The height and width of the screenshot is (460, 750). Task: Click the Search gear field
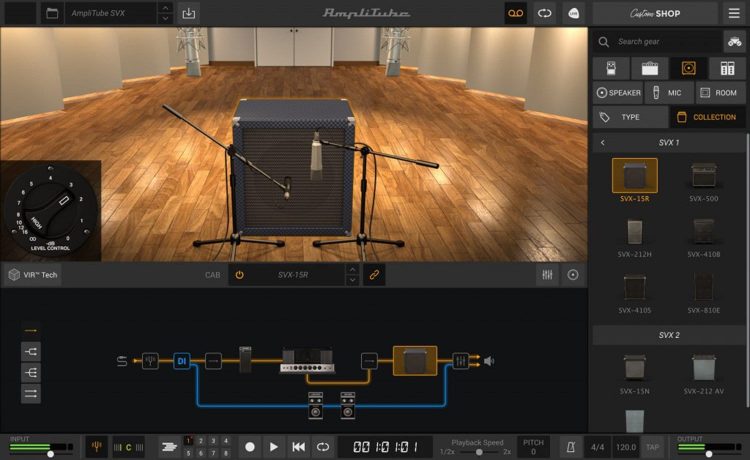(x=658, y=42)
